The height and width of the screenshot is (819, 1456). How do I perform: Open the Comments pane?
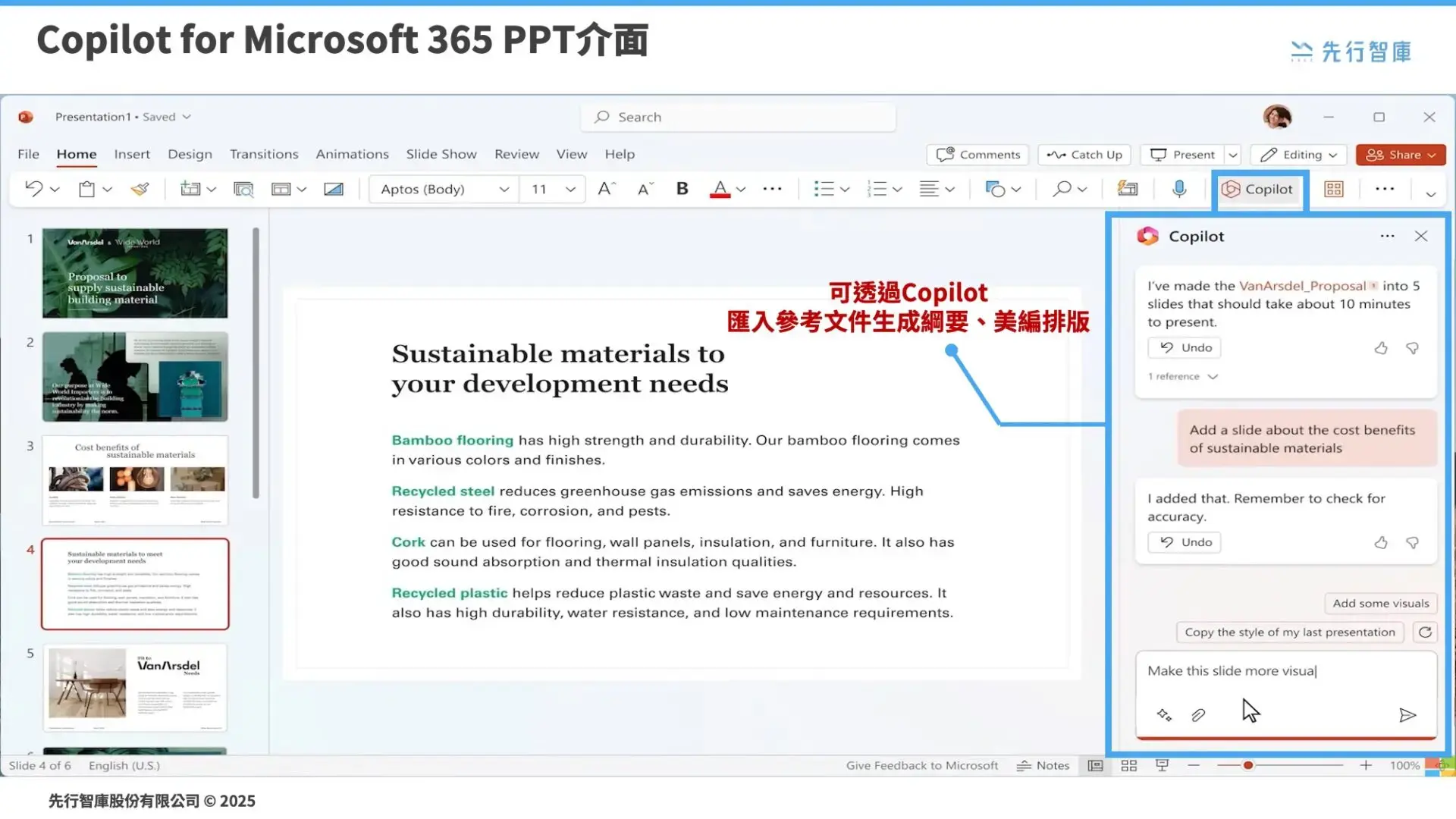[x=977, y=155]
